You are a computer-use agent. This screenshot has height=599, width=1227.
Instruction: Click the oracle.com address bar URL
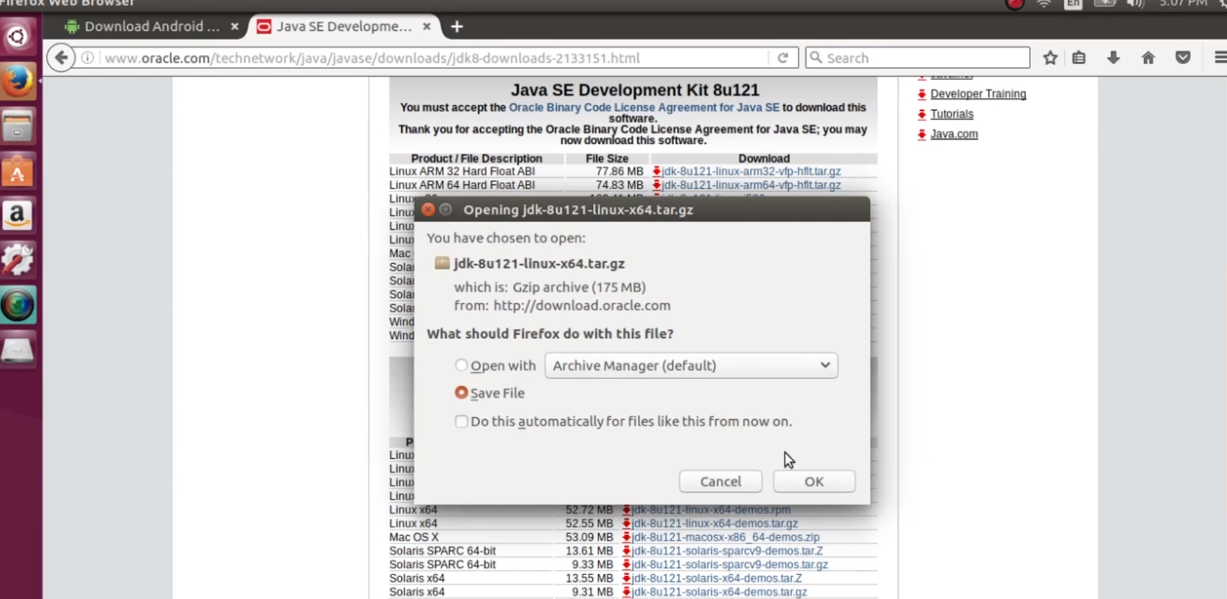(372, 58)
